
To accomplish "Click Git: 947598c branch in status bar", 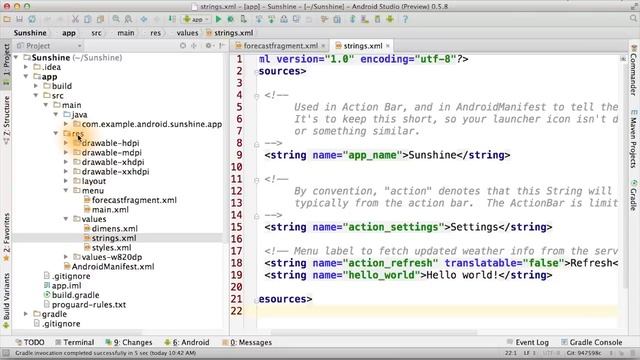I will pyautogui.click(x=584, y=353).
